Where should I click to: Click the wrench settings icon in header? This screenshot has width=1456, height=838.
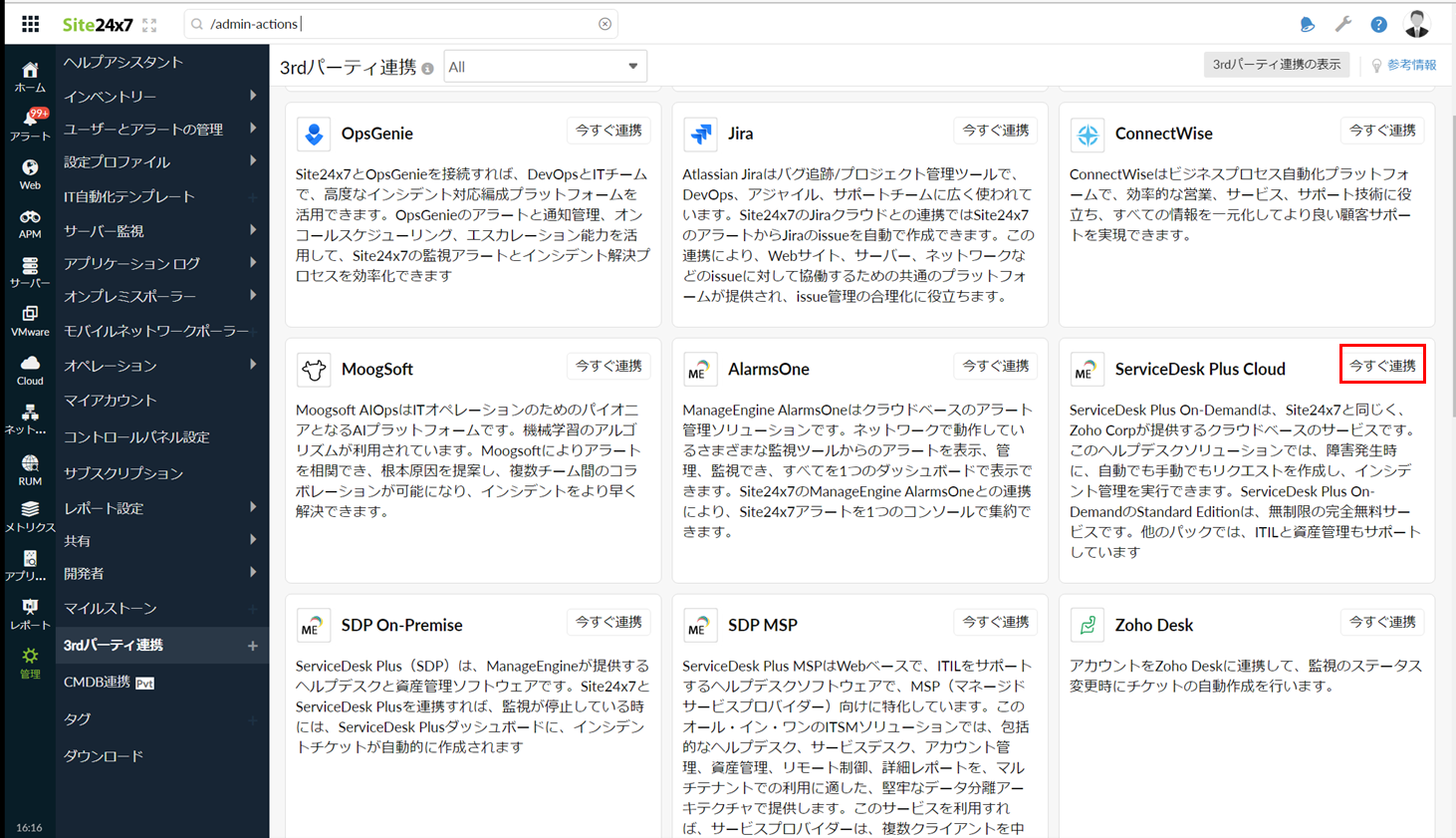1342,24
